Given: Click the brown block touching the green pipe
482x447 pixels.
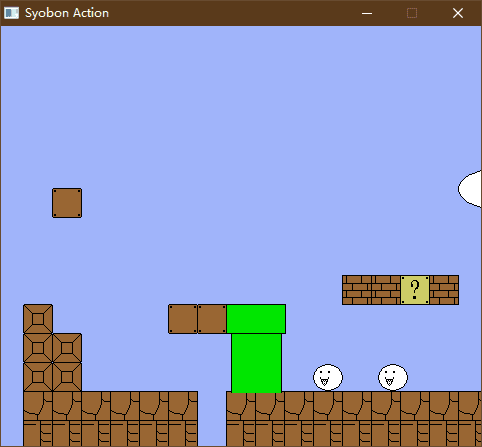Looking at the screenshot, I should [212, 319].
